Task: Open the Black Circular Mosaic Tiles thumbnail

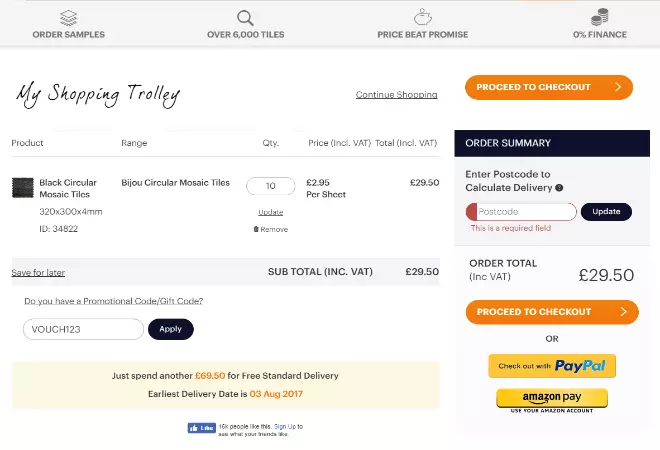Action: click(22, 189)
